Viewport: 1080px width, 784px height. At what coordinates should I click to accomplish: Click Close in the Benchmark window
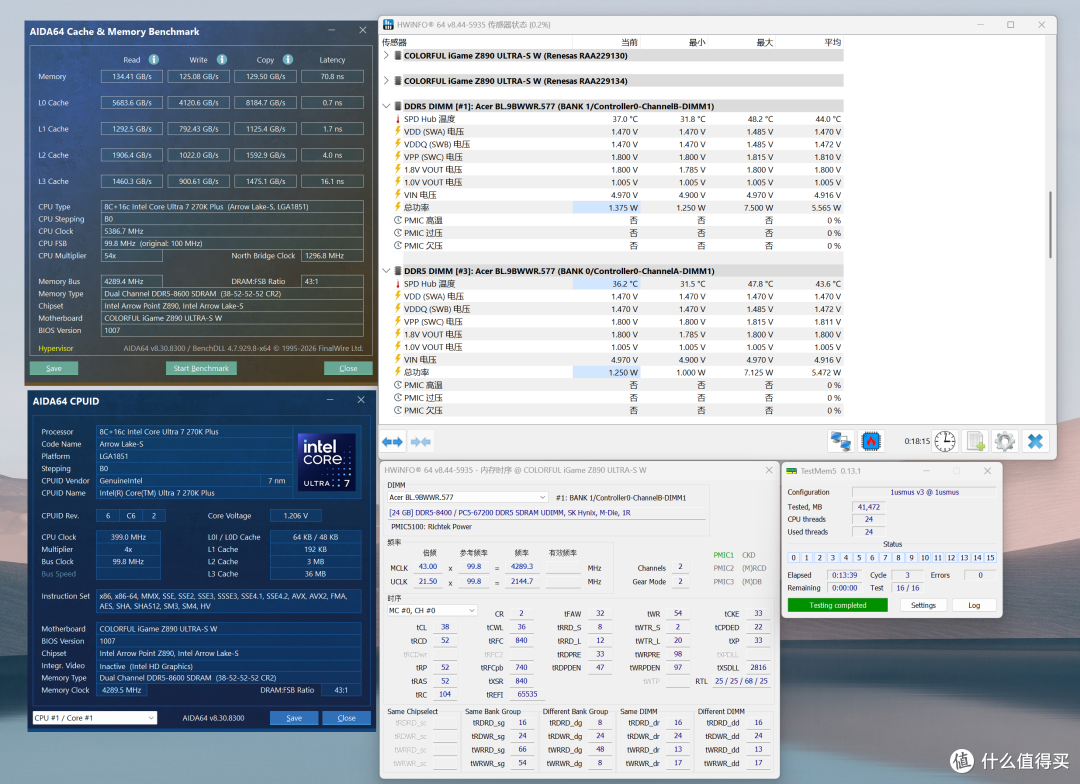pyautogui.click(x=348, y=369)
